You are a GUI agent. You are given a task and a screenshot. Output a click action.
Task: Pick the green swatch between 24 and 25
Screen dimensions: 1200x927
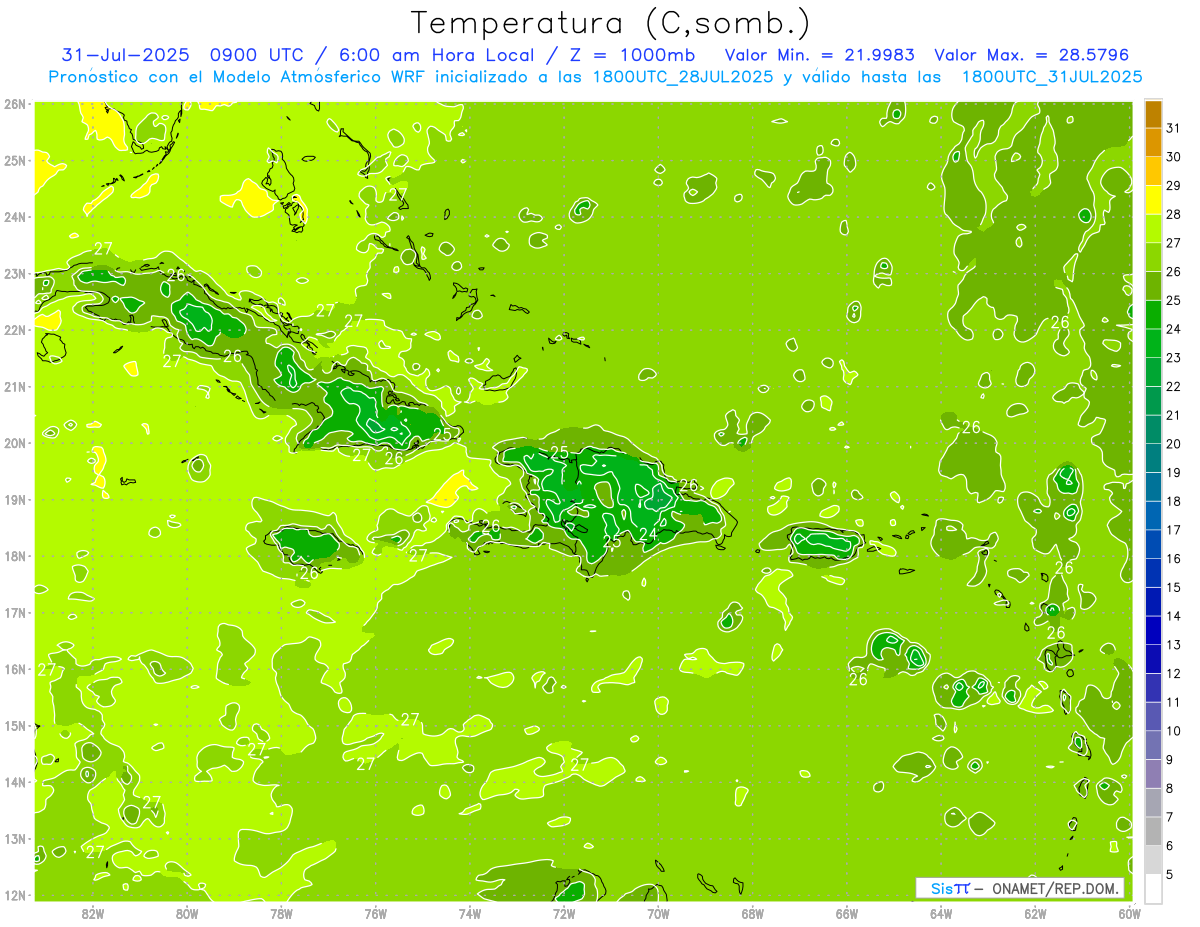pos(1154,315)
